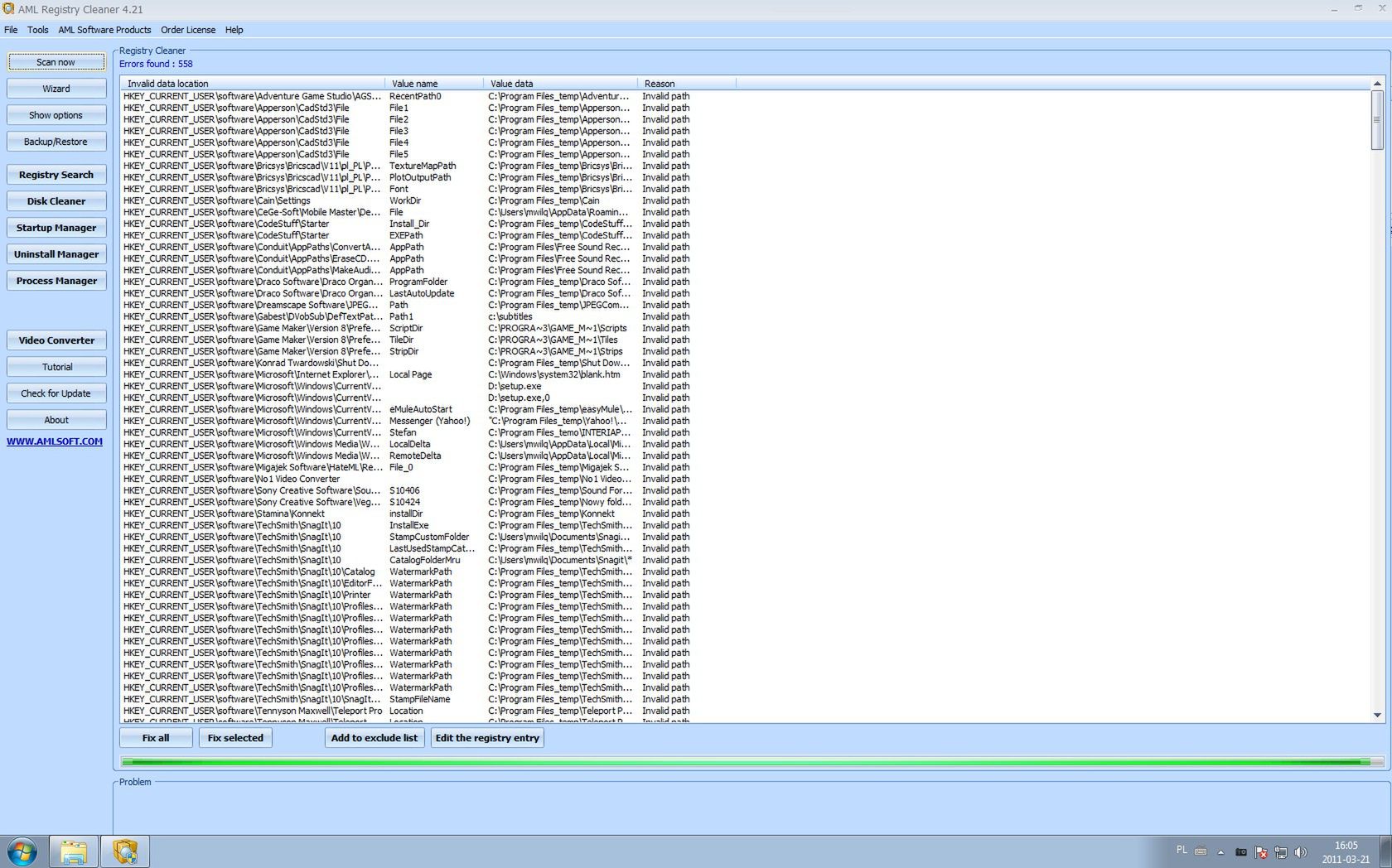The width and height of the screenshot is (1392, 868).
Task: Open AML Software Products menu
Action: tap(104, 30)
